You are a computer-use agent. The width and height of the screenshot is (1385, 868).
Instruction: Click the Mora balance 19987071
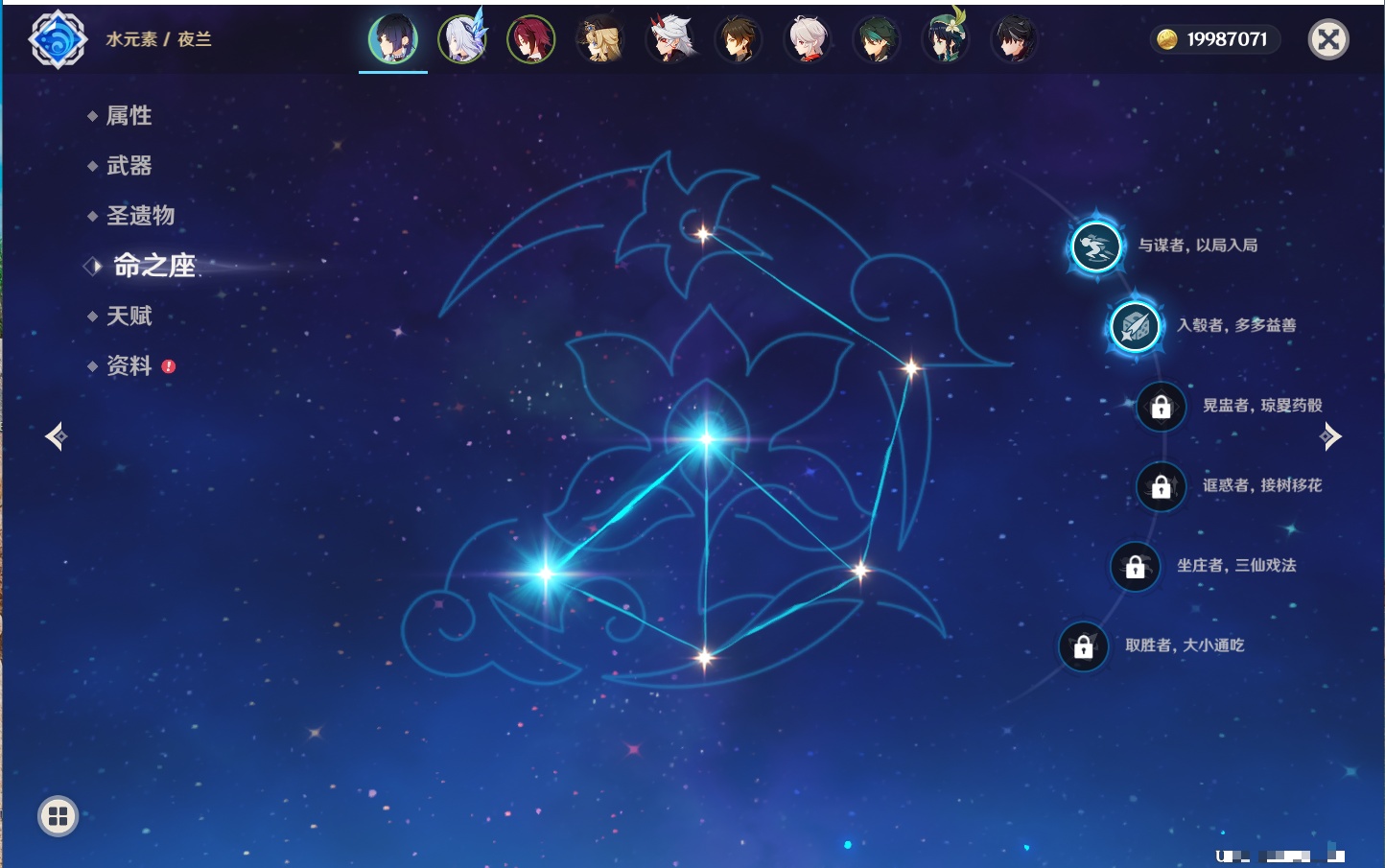coord(1227,39)
